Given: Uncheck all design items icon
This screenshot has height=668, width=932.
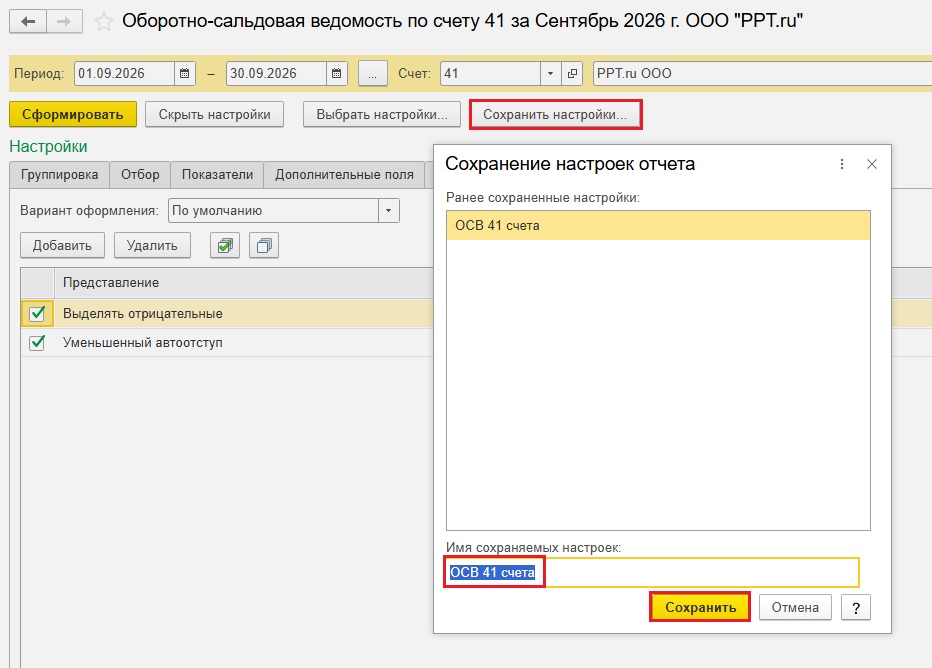Looking at the screenshot, I should click(264, 245).
